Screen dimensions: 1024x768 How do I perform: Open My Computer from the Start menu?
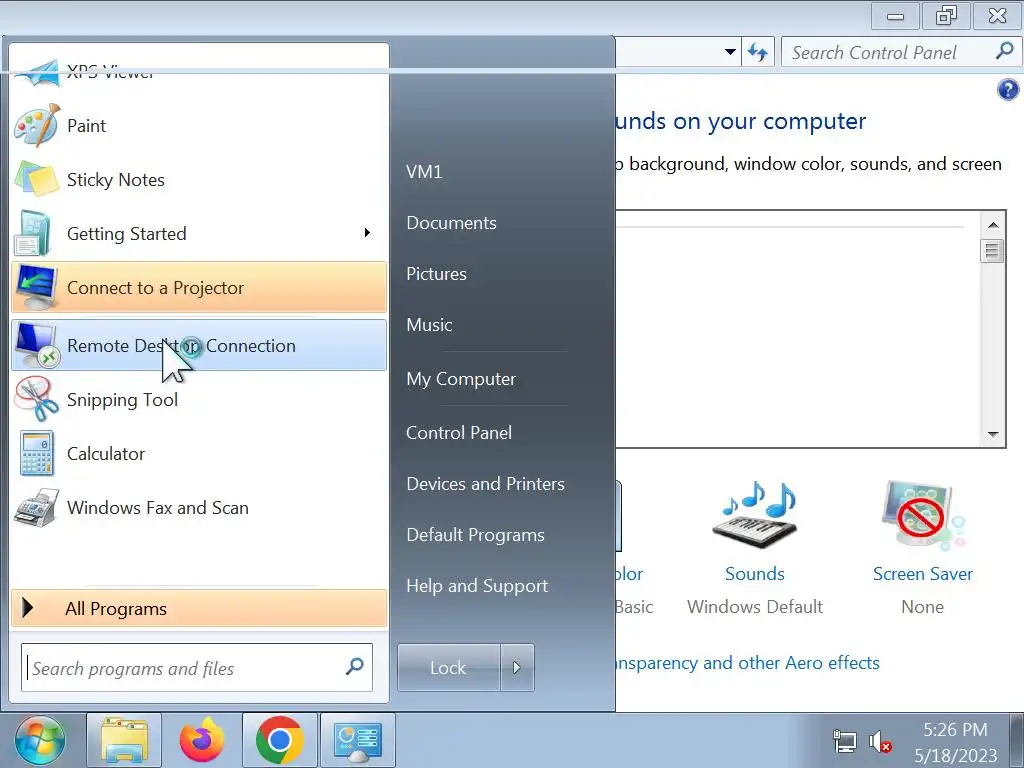pyautogui.click(x=461, y=379)
